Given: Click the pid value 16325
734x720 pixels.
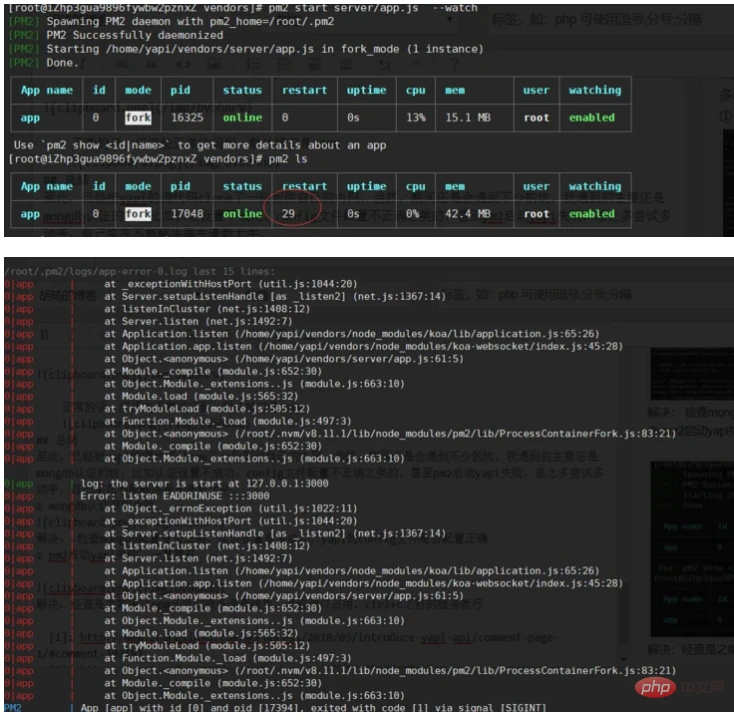Looking at the screenshot, I should tap(187, 118).
